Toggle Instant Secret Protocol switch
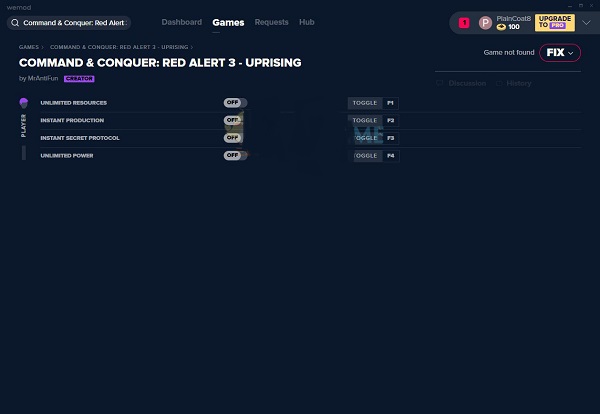The width and height of the screenshot is (600, 414). (x=233, y=138)
